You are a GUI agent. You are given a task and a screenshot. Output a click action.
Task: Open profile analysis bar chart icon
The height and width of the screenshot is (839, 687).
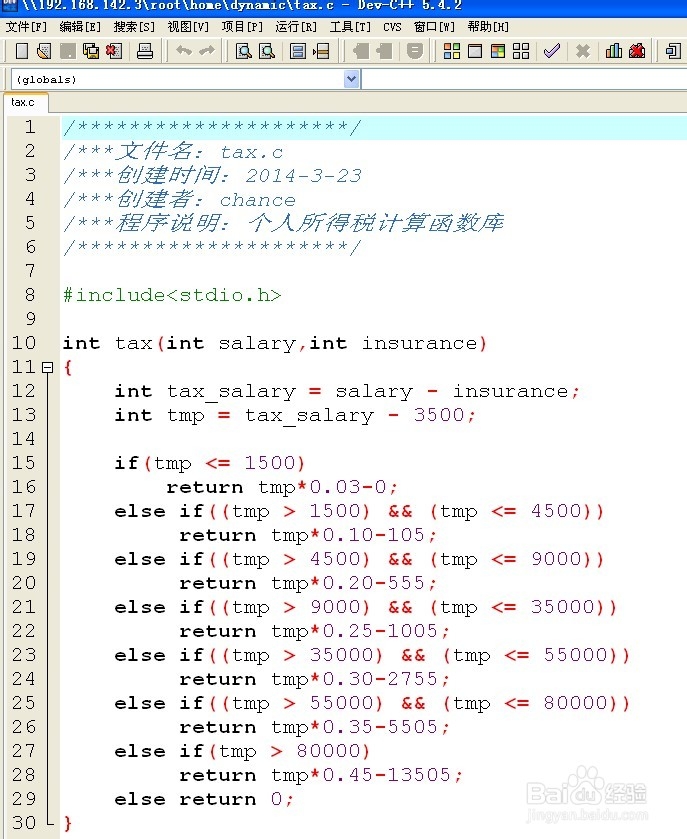614,51
